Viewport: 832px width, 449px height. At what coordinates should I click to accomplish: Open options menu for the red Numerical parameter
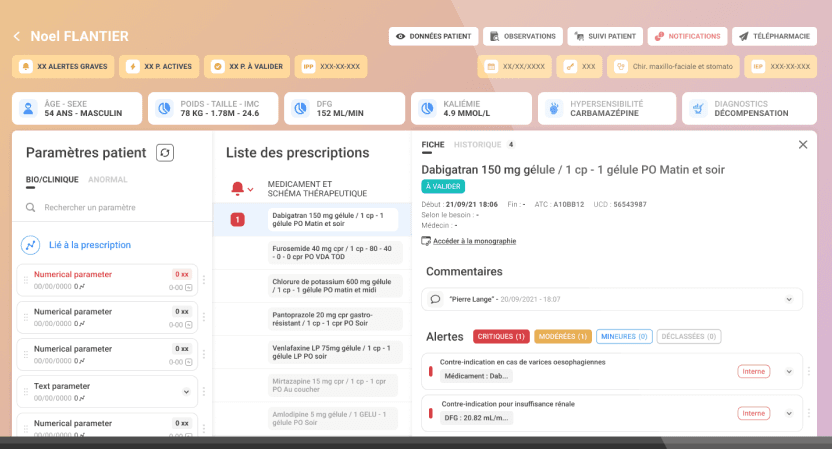coord(204,280)
